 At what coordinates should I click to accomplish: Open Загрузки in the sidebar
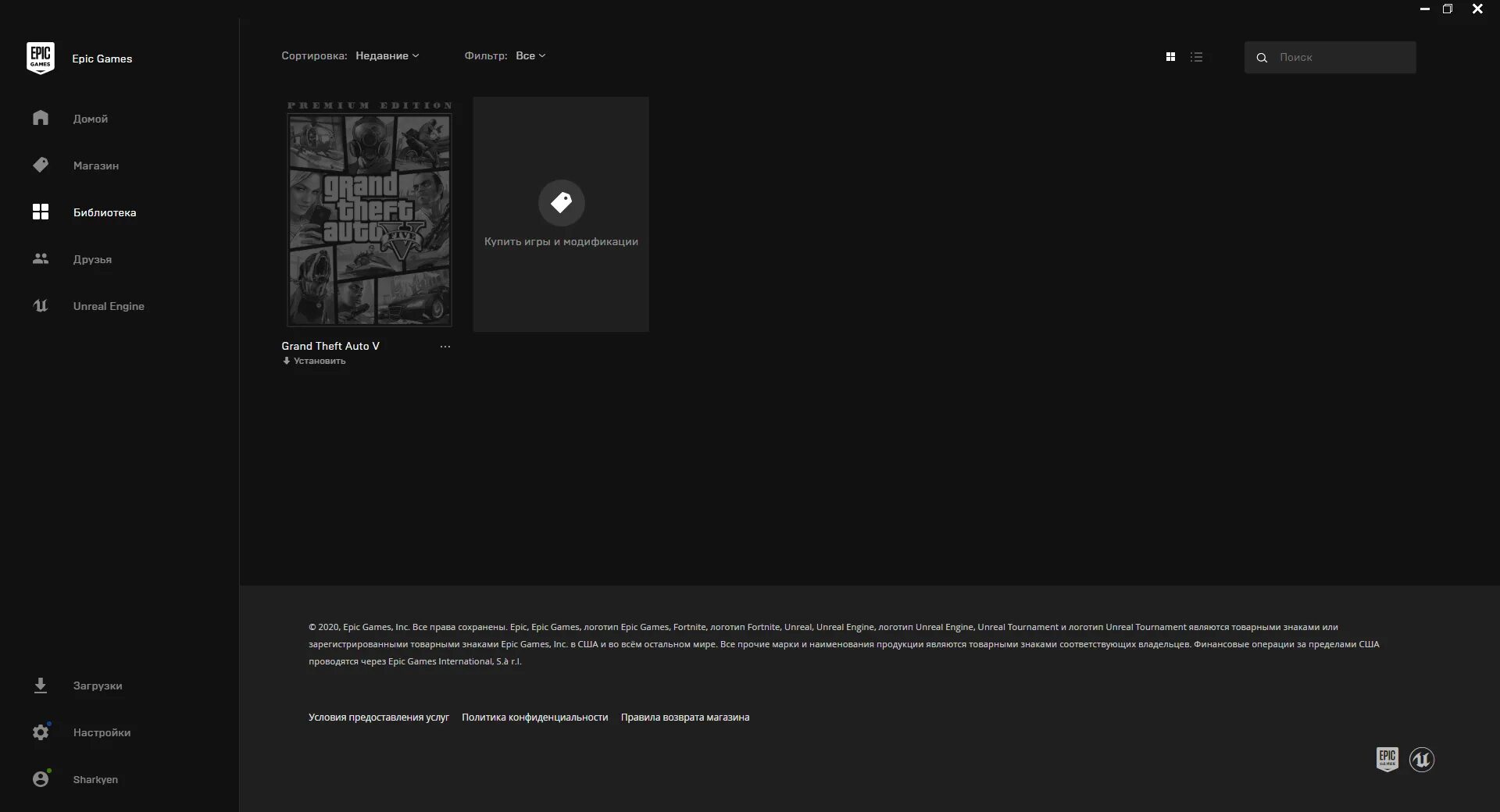click(98, 686)
